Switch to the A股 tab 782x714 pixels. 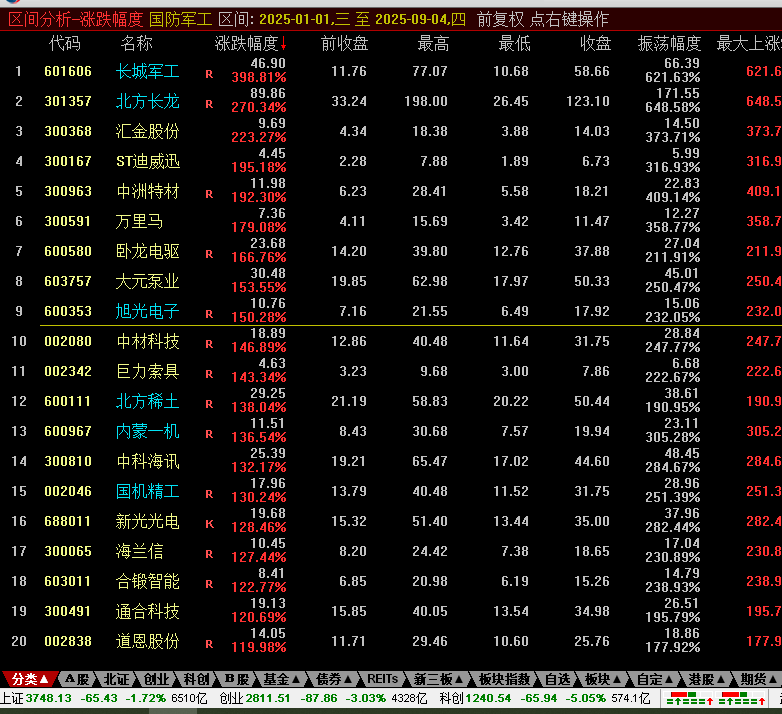(77, 679)
